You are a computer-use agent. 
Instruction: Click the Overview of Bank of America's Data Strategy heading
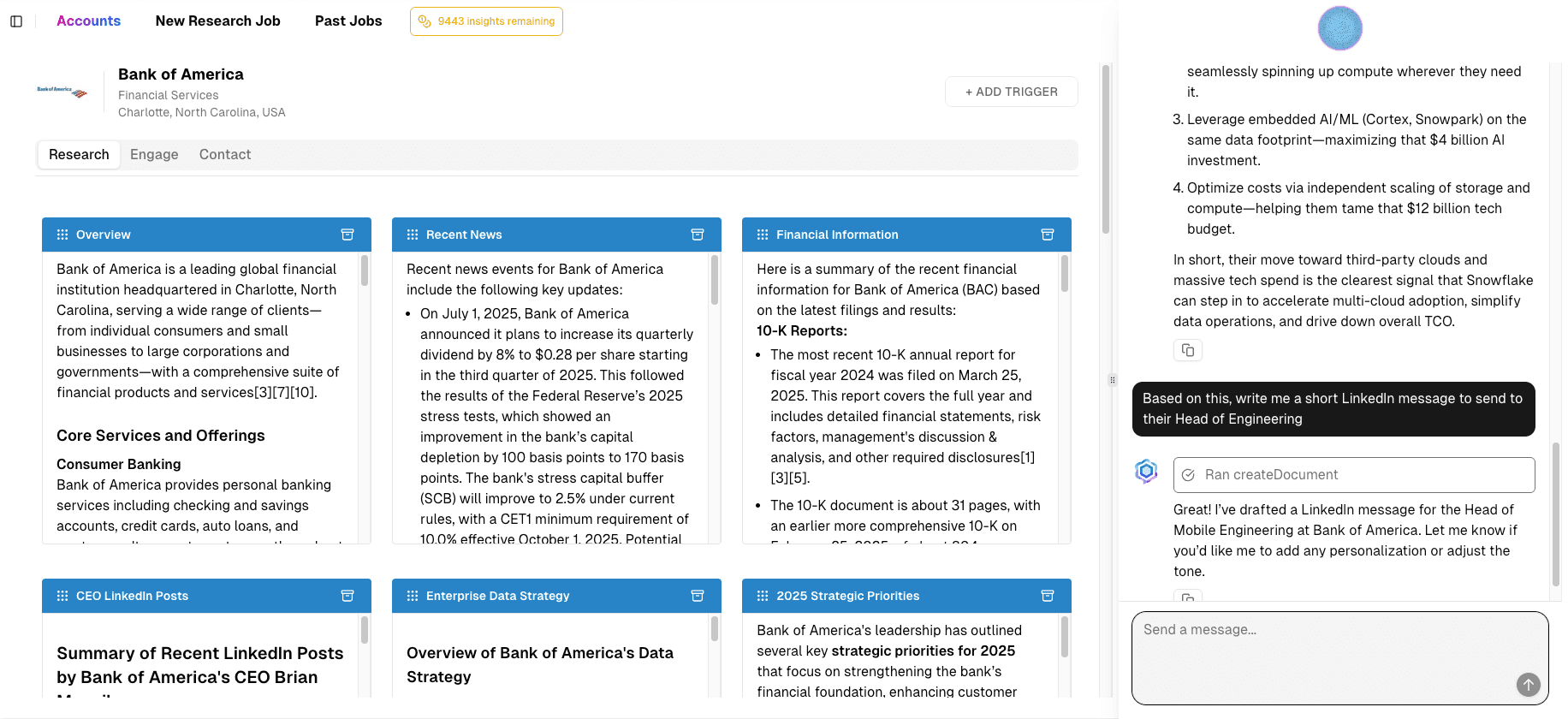point(540,665)
